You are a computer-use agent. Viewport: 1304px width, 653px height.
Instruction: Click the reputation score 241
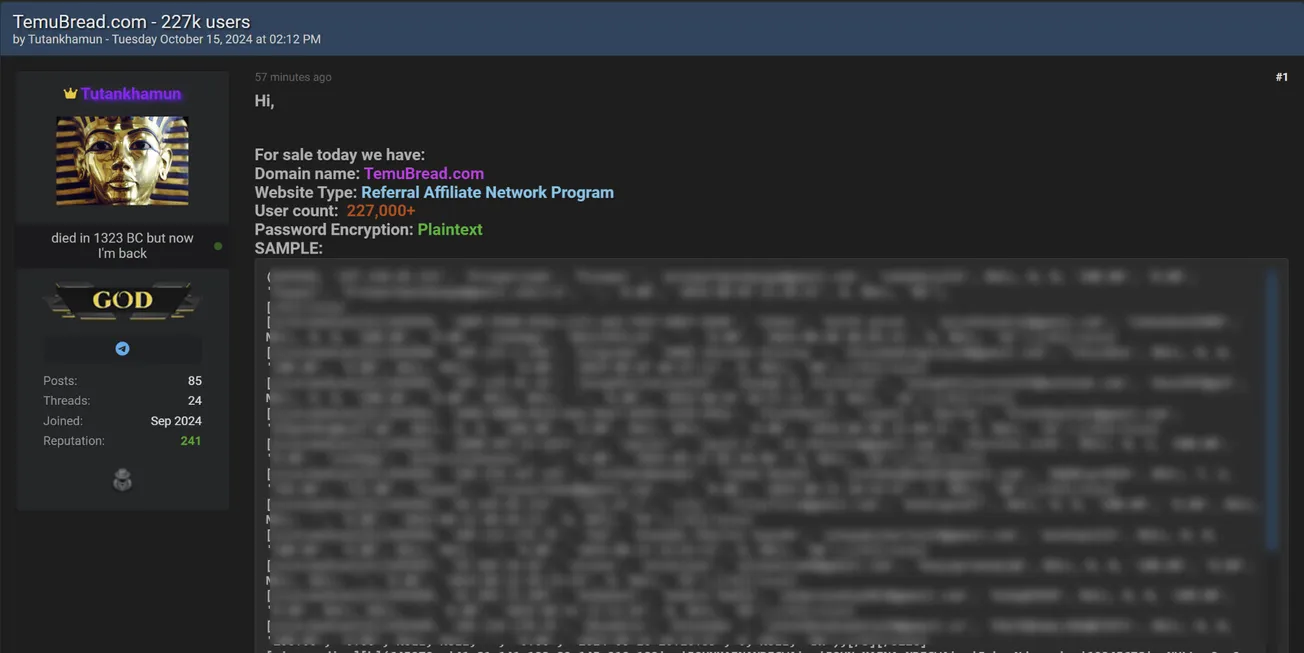pyautogui.click(x=190, y=441)
